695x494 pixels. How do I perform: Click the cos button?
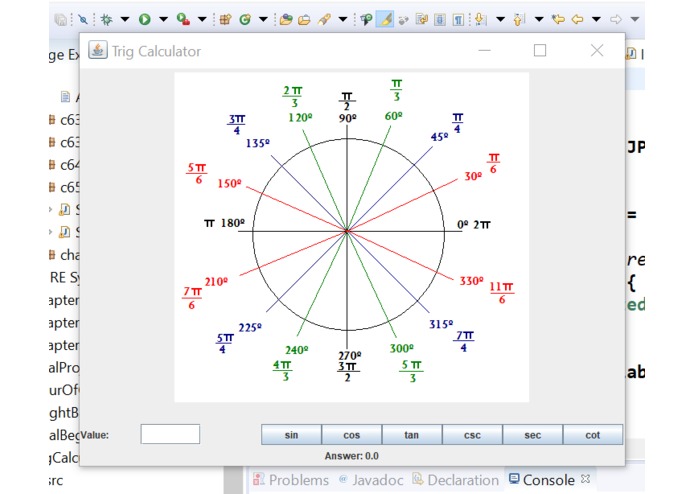pos(351,435)
